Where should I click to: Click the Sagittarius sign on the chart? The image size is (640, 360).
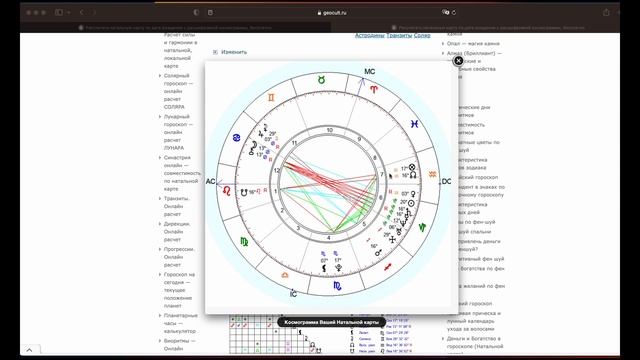click(387, 267)
